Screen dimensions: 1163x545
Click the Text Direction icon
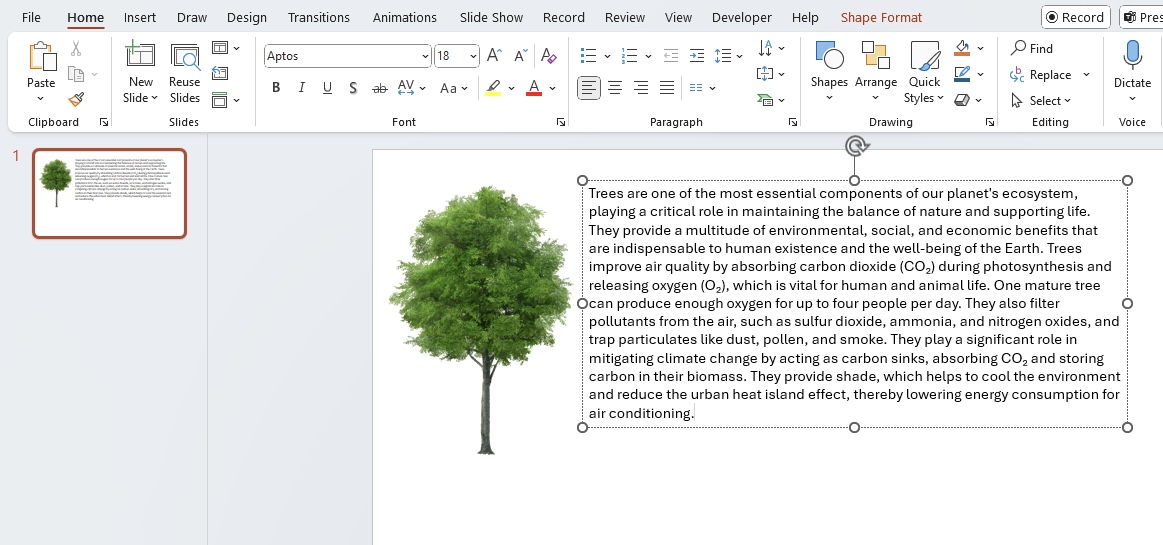(765, 48)
